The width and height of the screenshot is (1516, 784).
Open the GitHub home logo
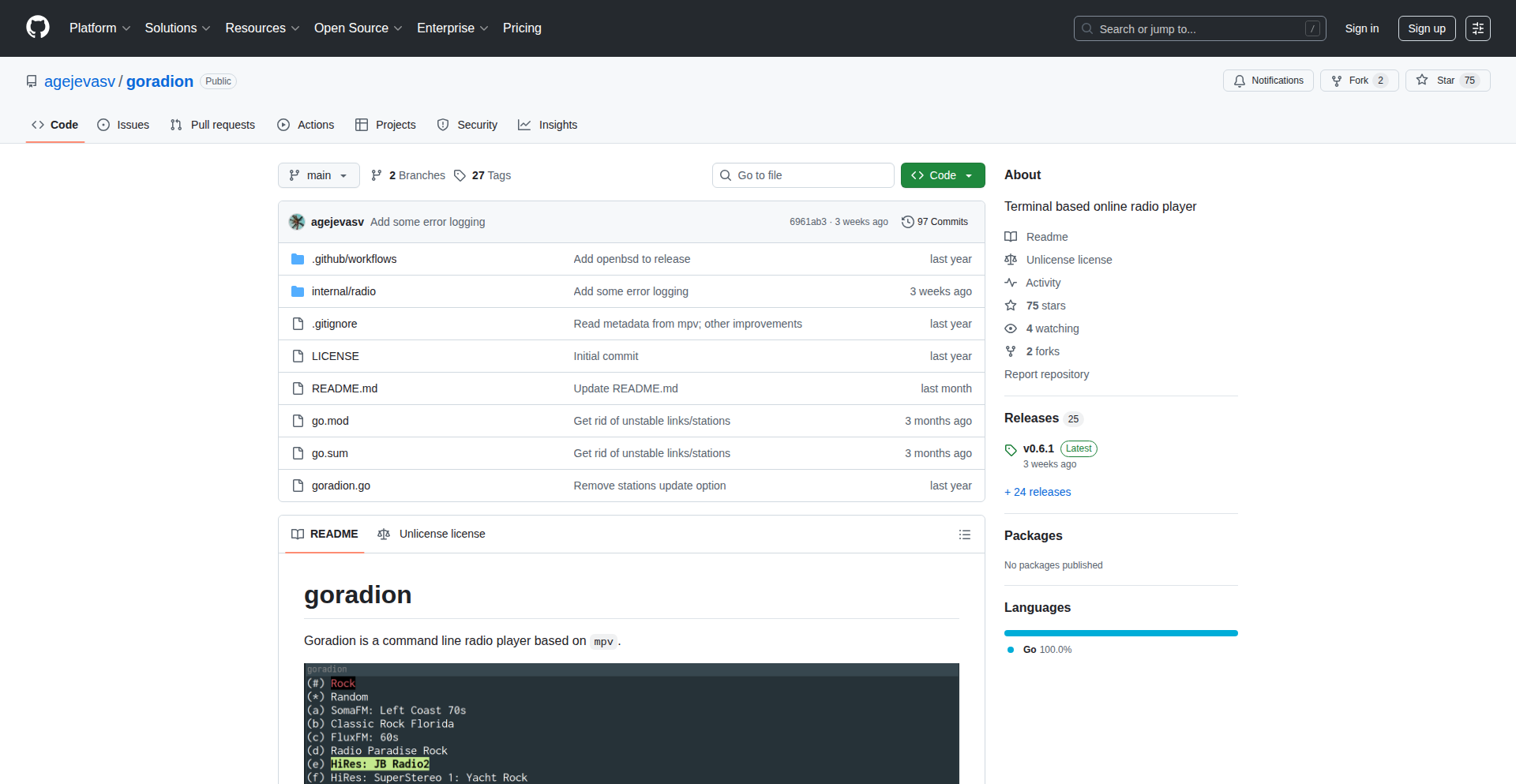pyautogui.click(x=38, y=28)
